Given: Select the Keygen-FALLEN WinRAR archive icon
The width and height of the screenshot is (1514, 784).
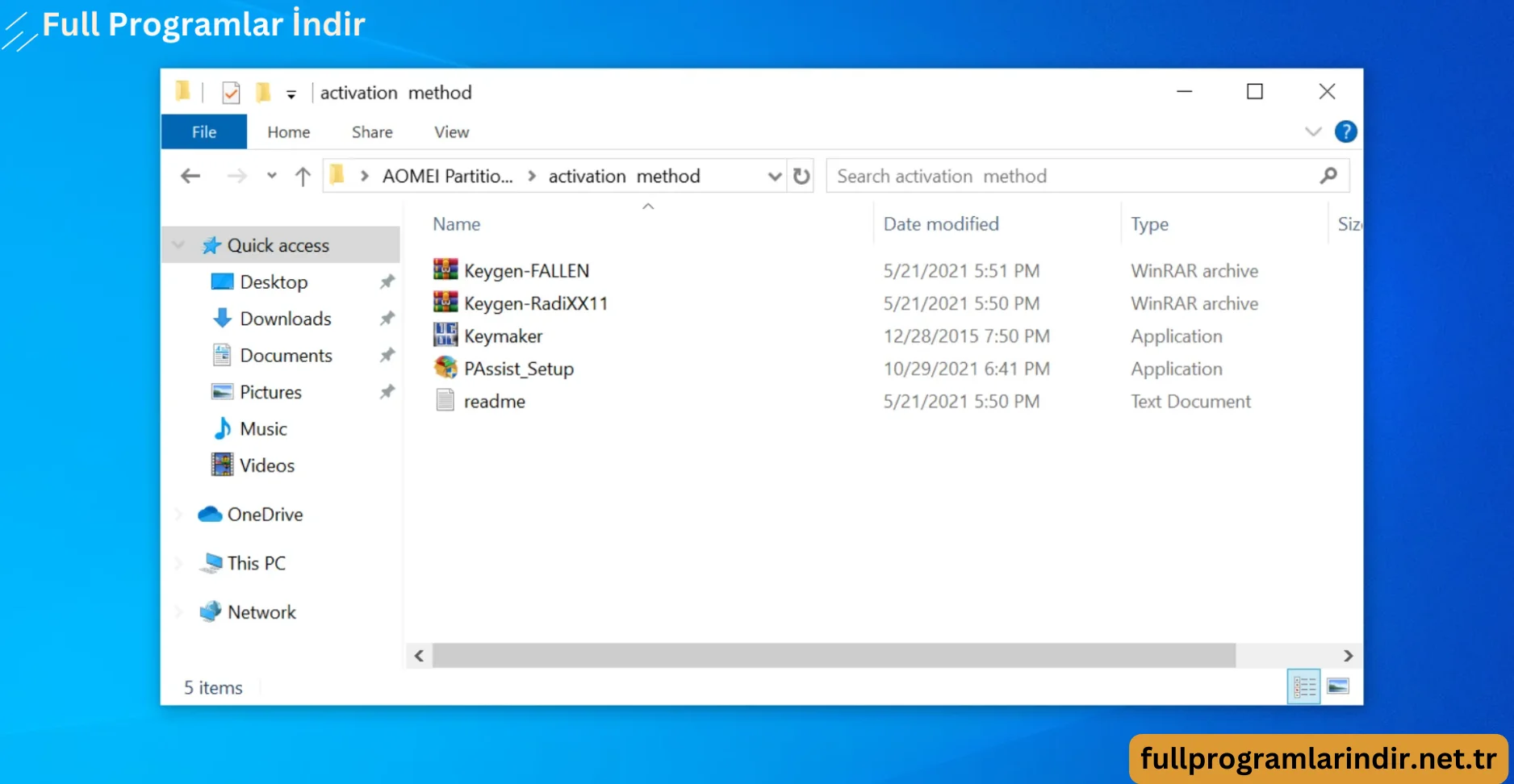Looking at the screenshot, I should 445,269.
